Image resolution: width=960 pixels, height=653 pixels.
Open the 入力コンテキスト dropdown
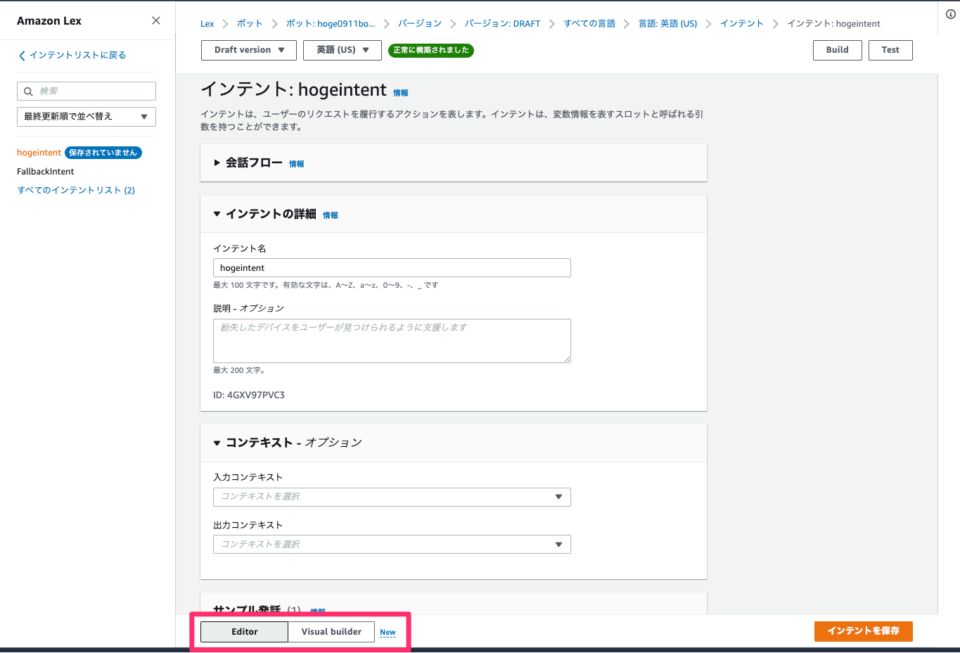pyautogui.click(x=392, y=497)
